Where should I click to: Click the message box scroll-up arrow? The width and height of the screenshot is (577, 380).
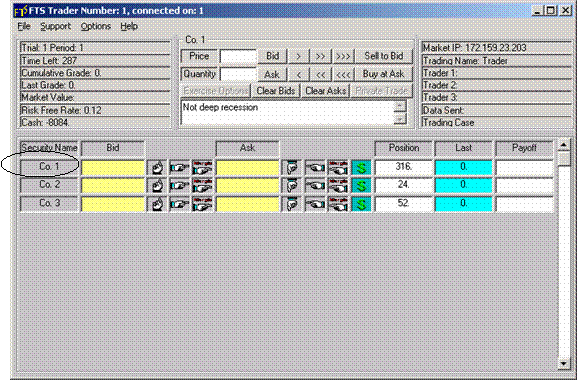[x=400, y=106]
